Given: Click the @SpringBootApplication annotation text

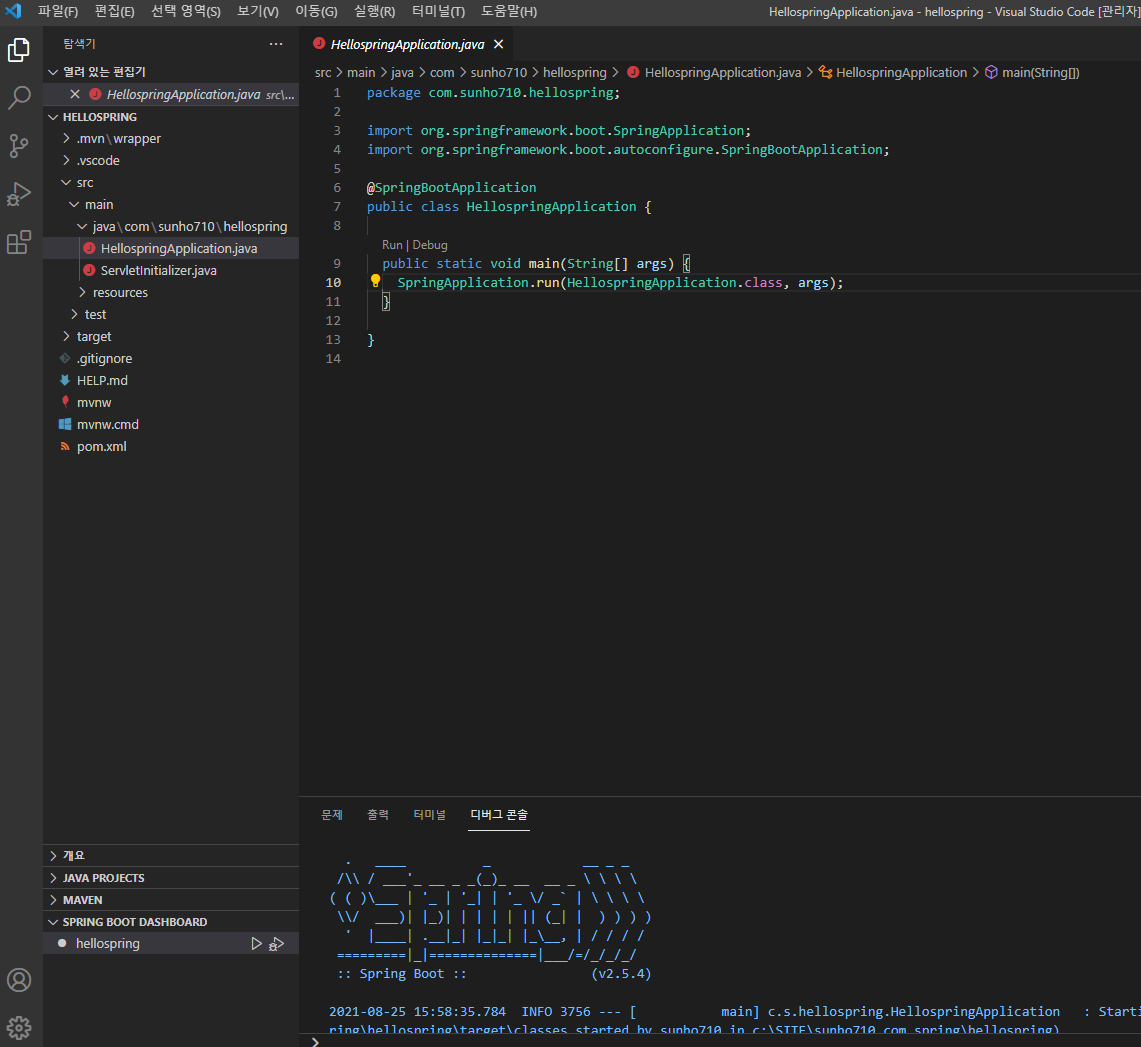Looking at the screenshot, I should 451,188.
